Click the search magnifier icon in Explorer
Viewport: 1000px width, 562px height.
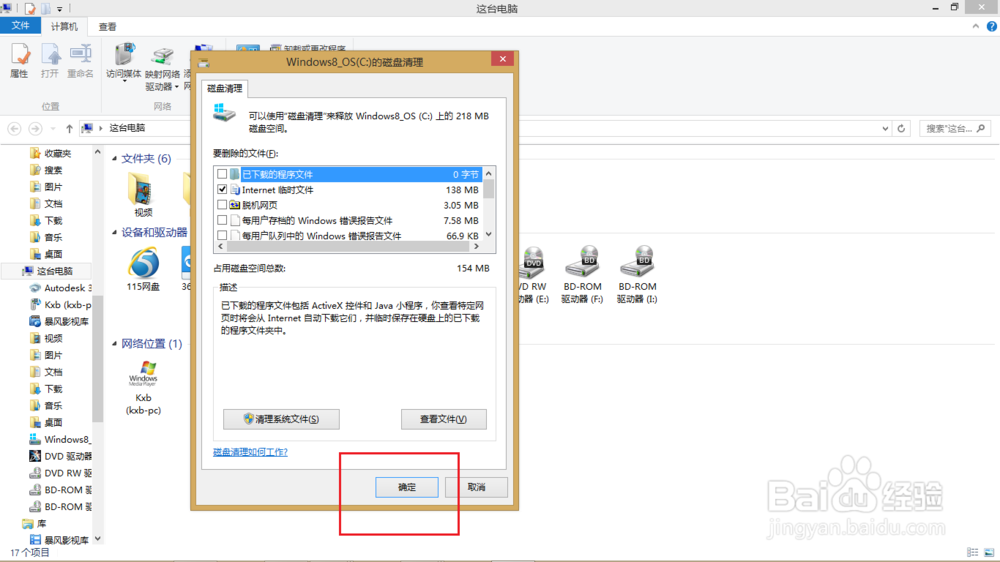click(981, 129)
